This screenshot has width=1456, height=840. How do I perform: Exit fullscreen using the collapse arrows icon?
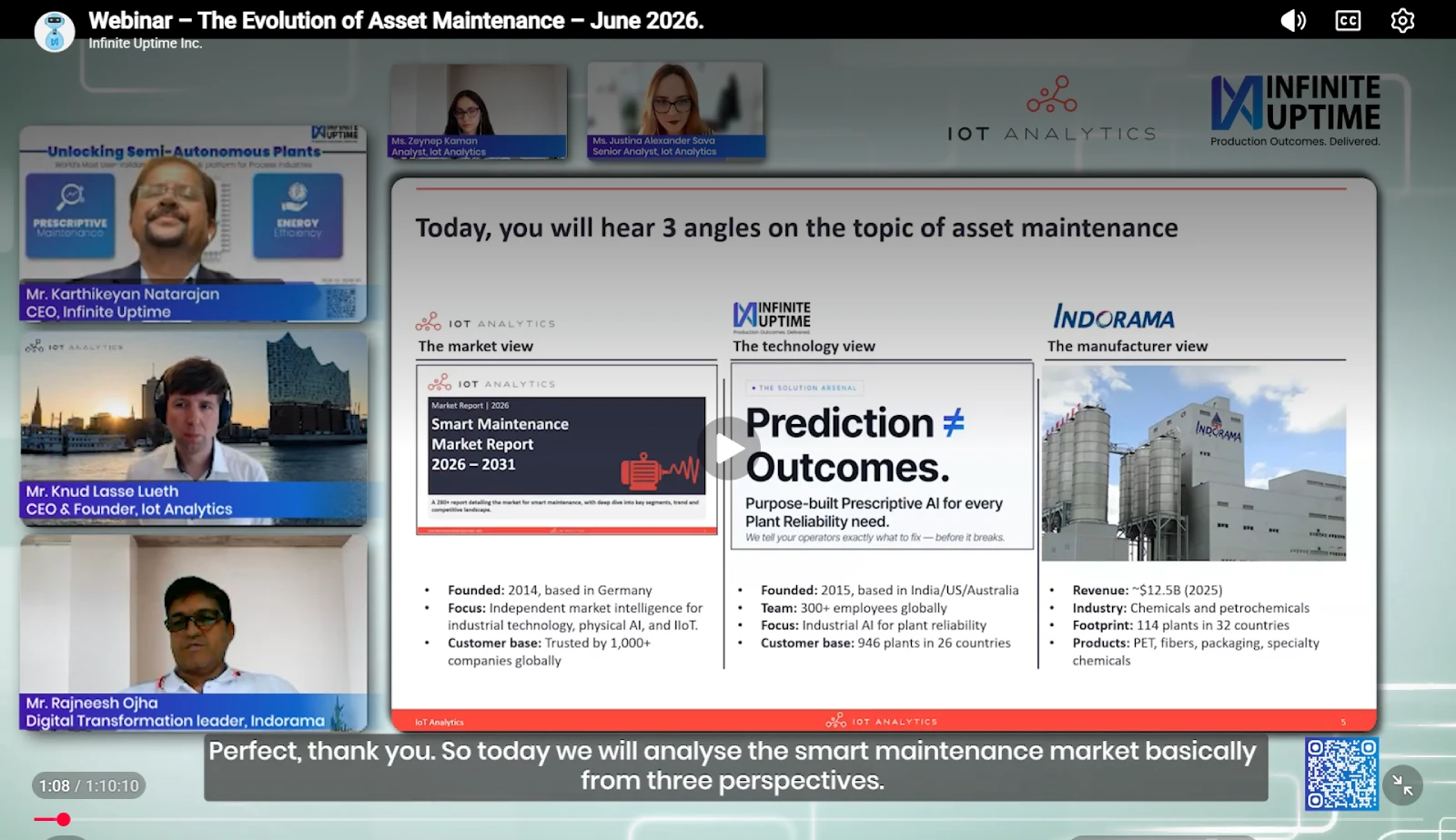1402,785
